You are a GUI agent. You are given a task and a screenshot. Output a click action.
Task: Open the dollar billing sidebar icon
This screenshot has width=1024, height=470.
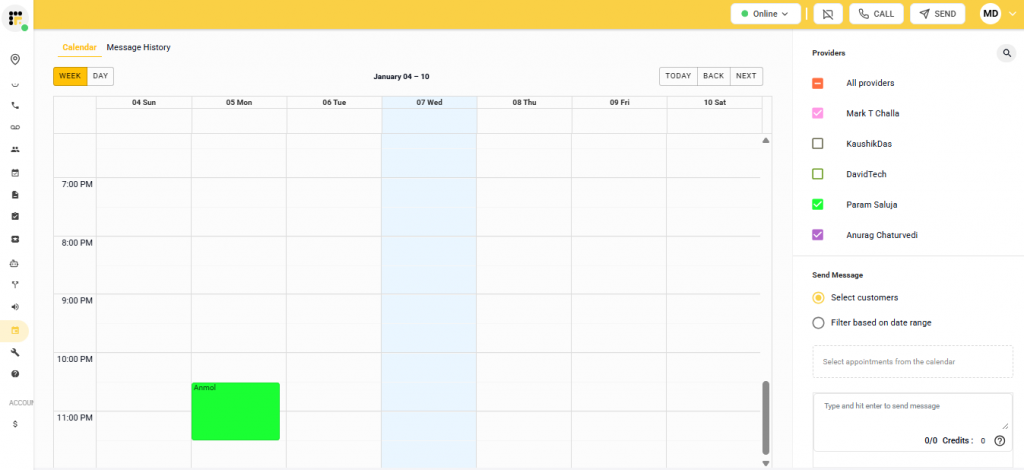pos(15,424)
